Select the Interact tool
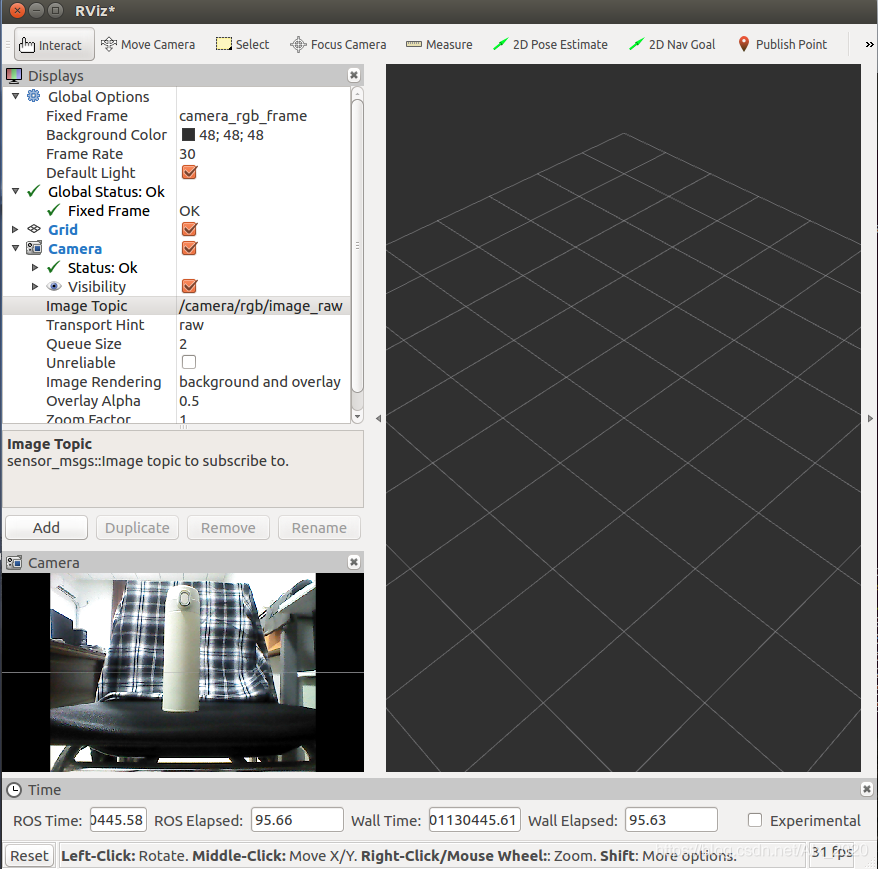This screenshot has height=869, width=878. pyautogui.click(x=54, y=45)
